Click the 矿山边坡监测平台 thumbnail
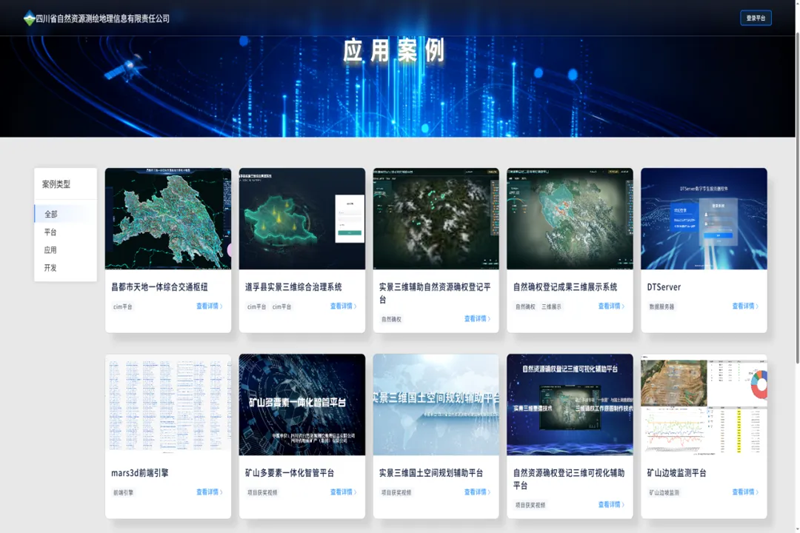The width and height of the screenshot is (800, 533). (704, 404)
